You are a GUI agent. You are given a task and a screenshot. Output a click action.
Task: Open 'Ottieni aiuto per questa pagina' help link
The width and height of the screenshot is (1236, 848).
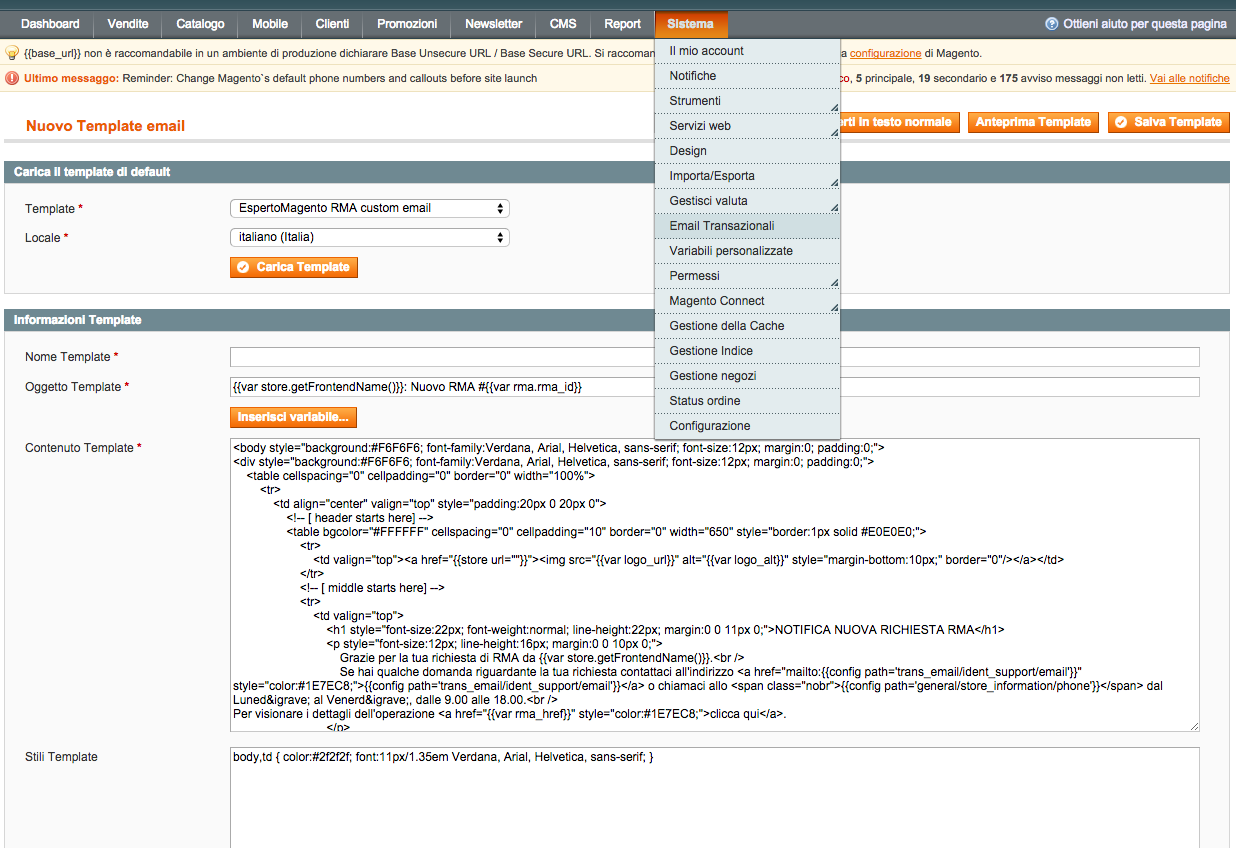point(1144,24)
